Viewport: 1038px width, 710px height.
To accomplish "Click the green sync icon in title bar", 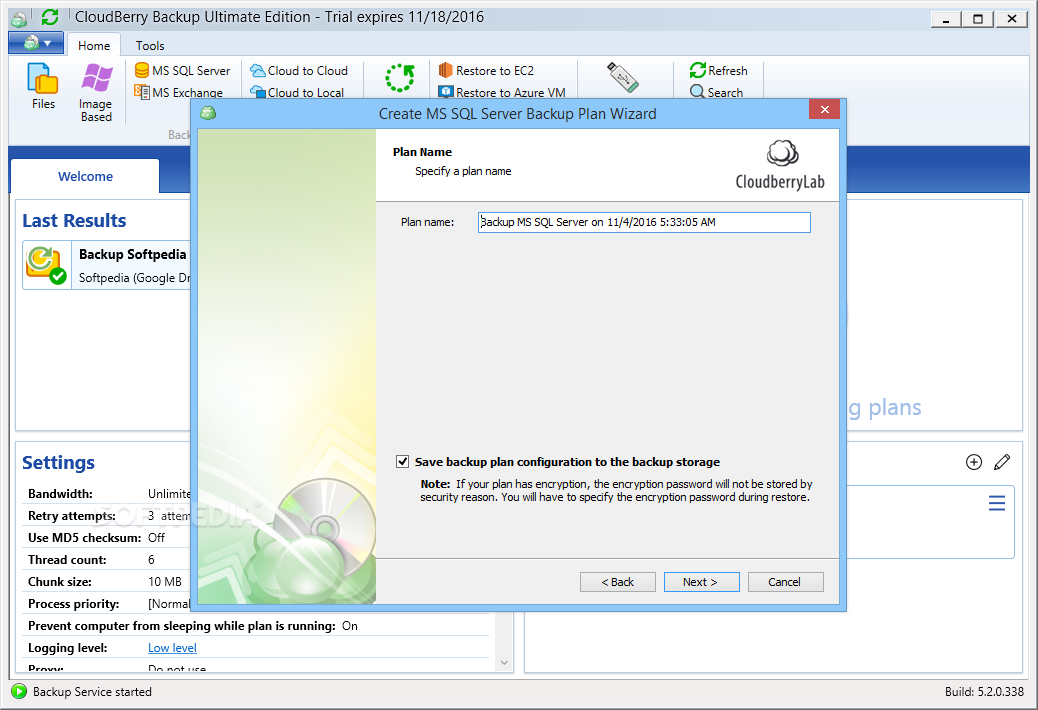I will coord(50,17).
